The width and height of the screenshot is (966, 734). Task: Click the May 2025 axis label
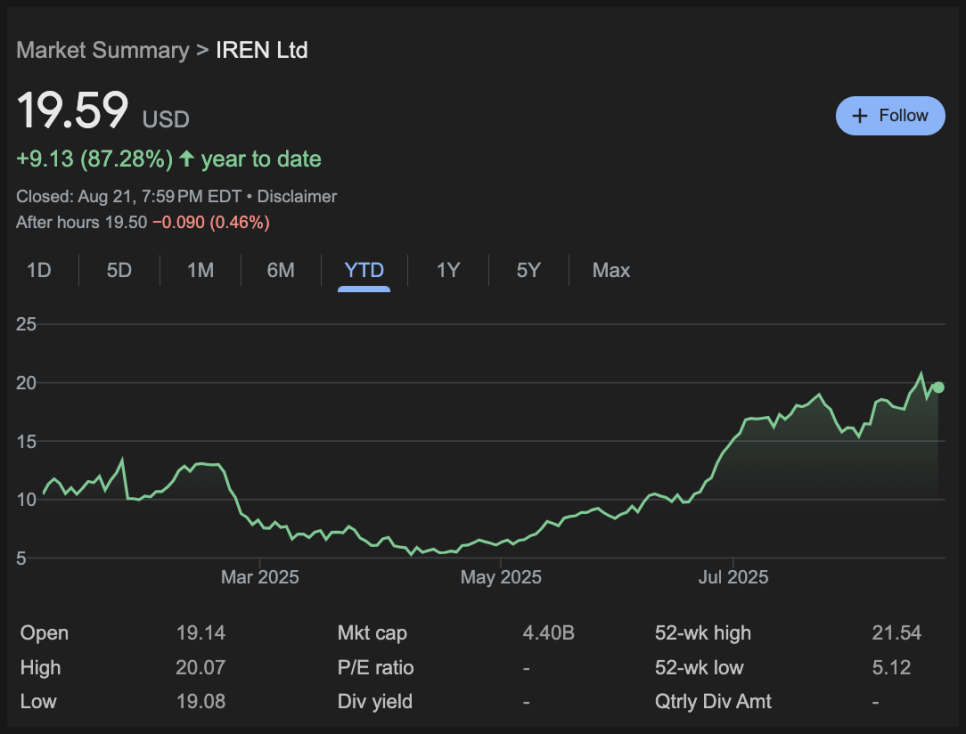[501, 577]
